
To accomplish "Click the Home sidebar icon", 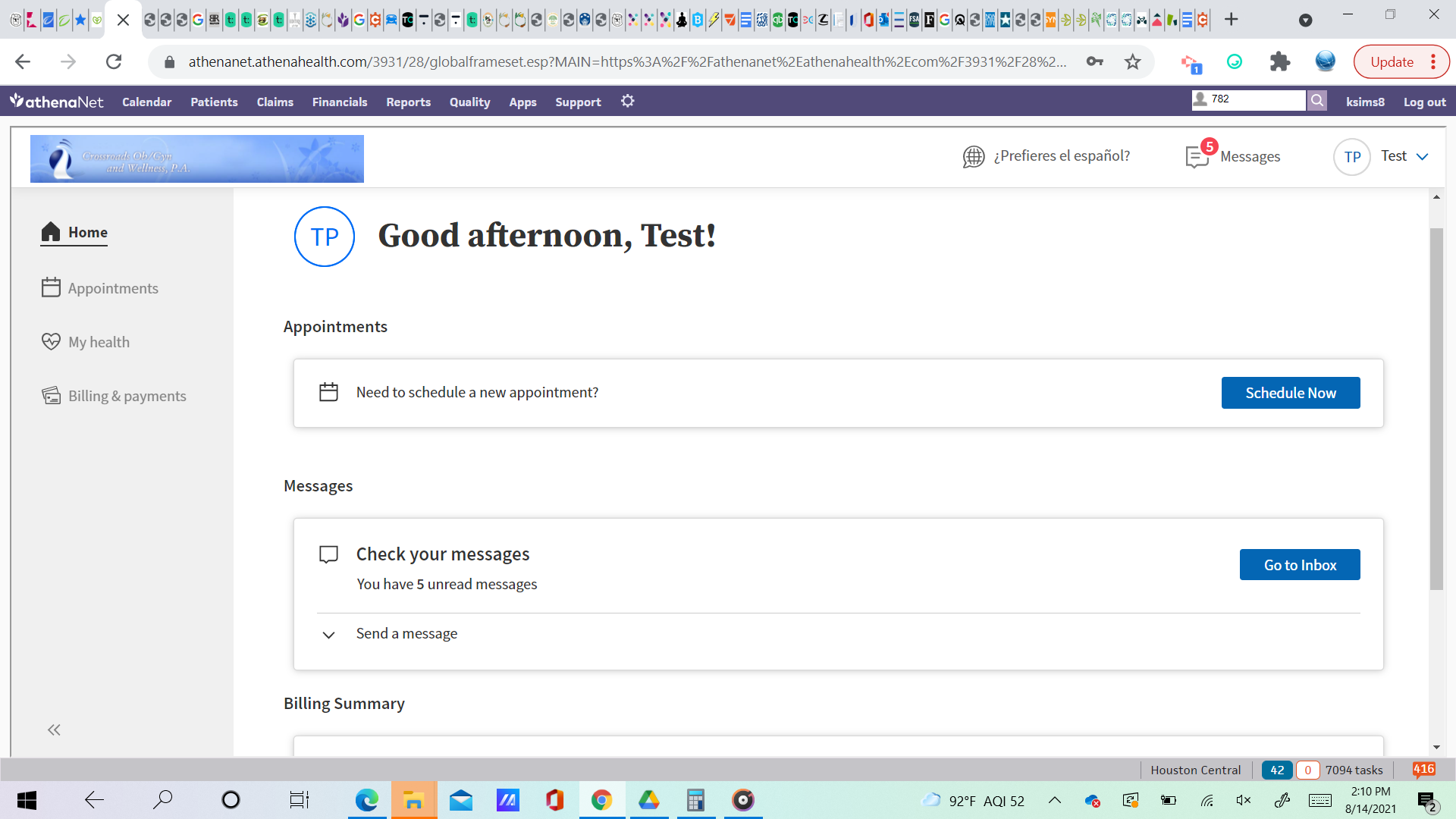I will 51,232.
